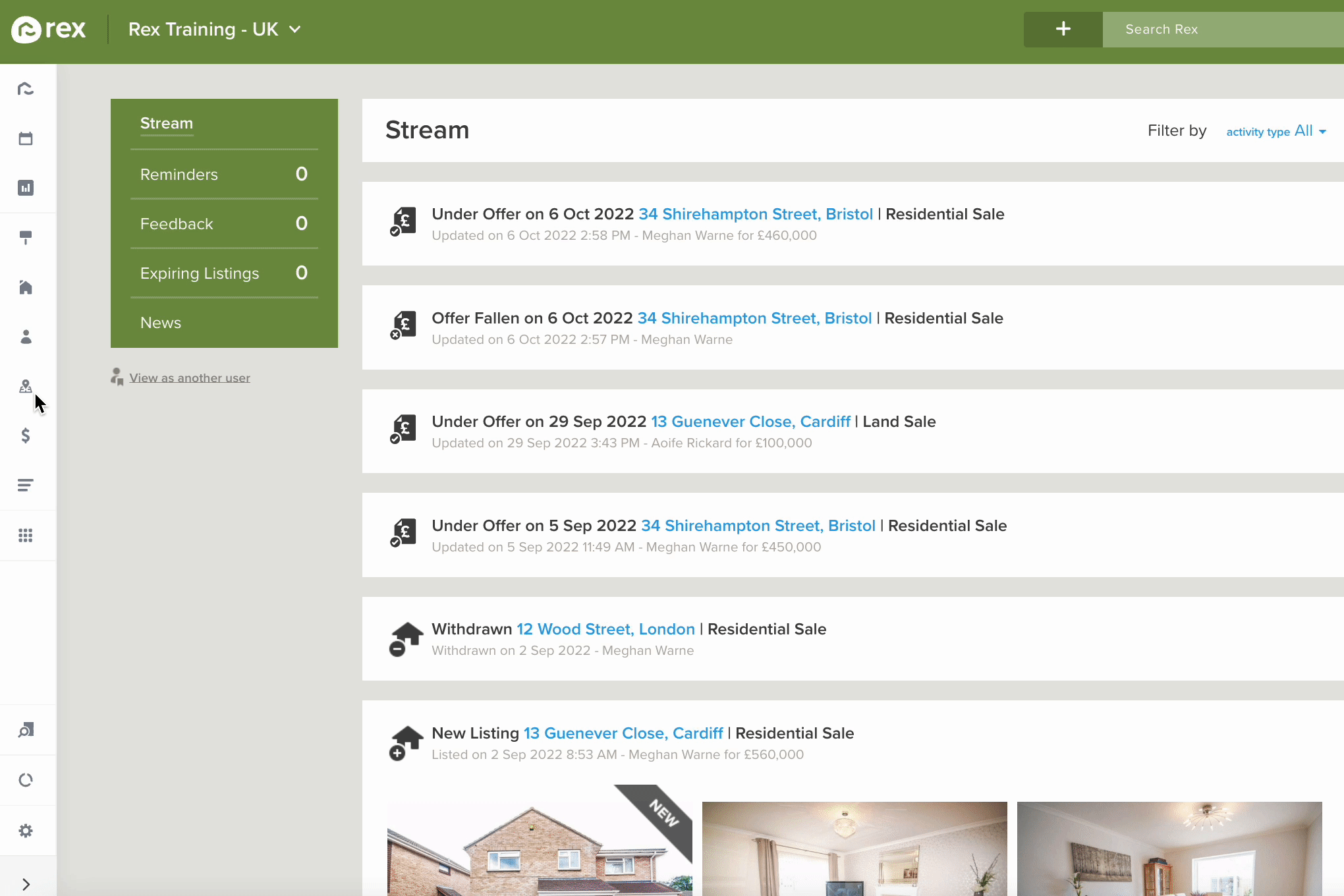This screenshot has height=896, width=1344.
Task: Click the Stream page heading
Action: click(x=428, y=130)
